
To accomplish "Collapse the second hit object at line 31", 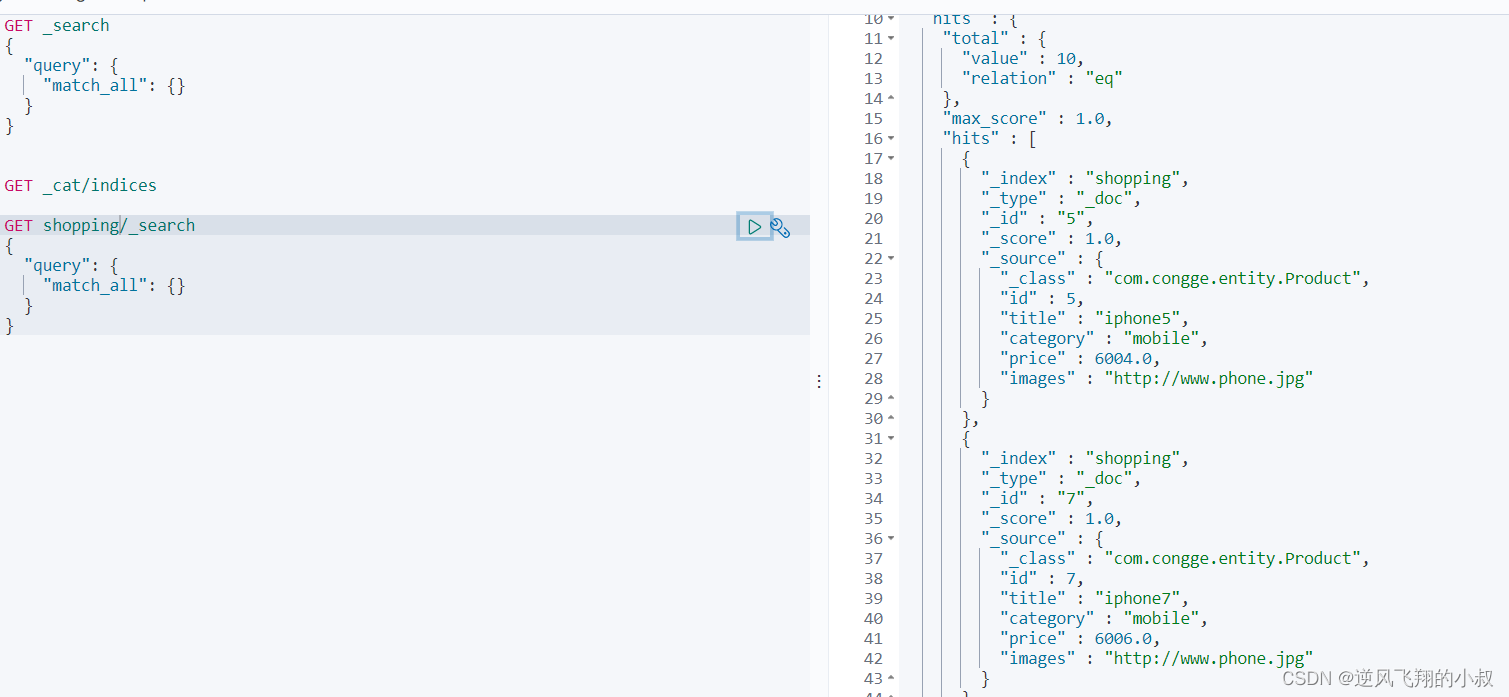I will [x=891, y=439].
